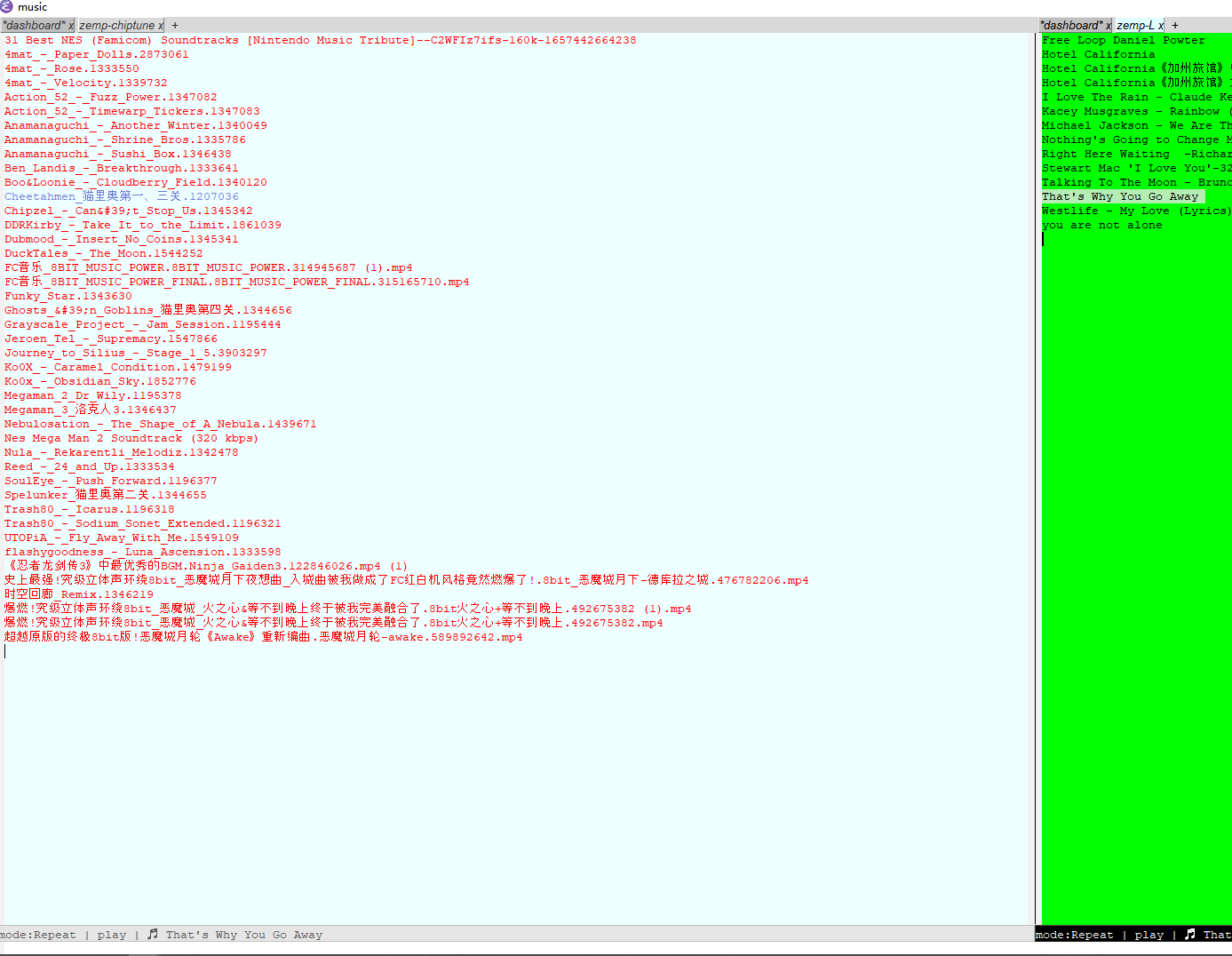The width and height of the screenshot is (1232, 956).
Task: Close the zemp-chiptune tab
Action: (x=161, y=26)
